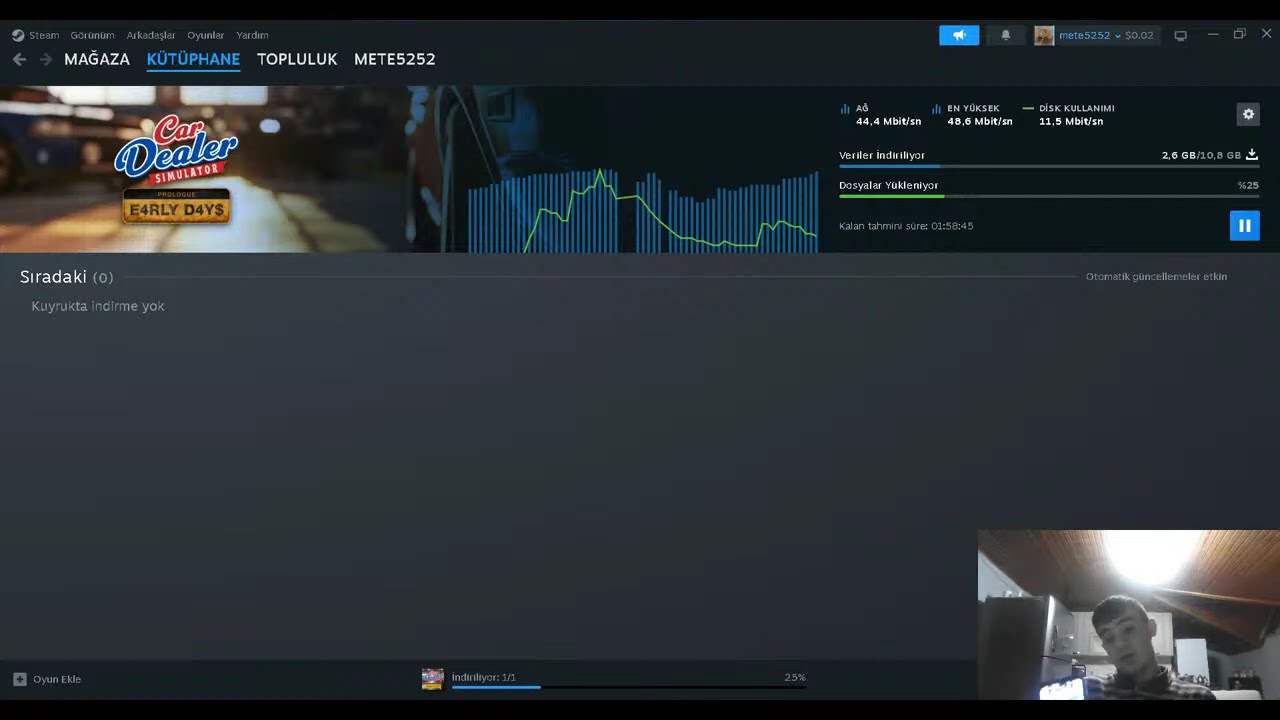Click the plus icon beside Oyun Ekle

[19, 679]
